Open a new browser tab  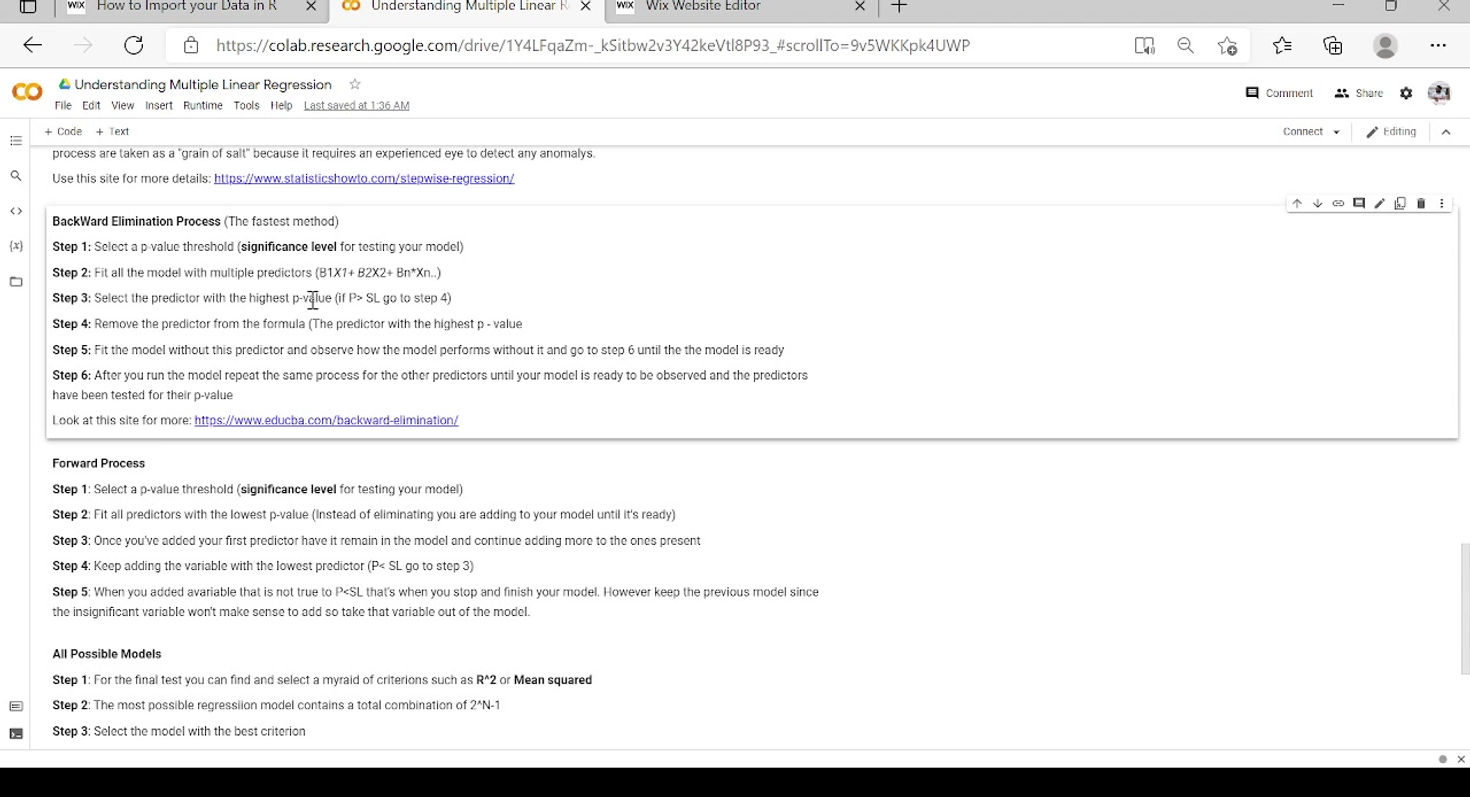pyautogui.click(x=898, y=6)
